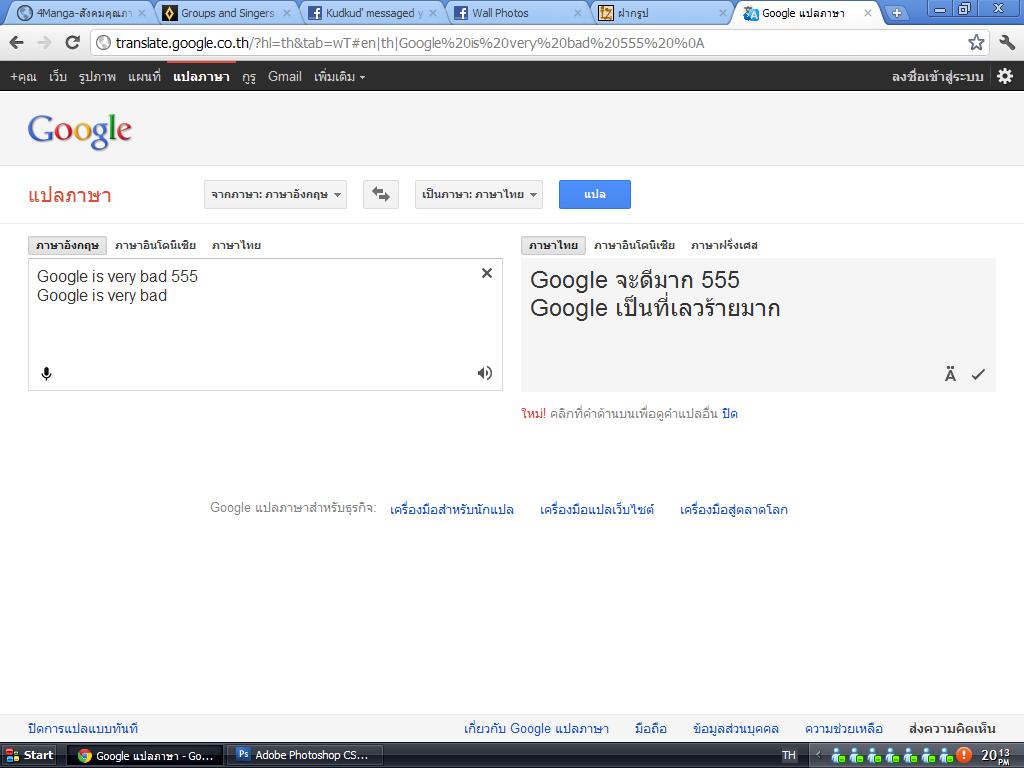This screenshot has height=768, width=1024.
Task: Select source language ภาษาอังกฤษ button
Action: click(67, 245)
